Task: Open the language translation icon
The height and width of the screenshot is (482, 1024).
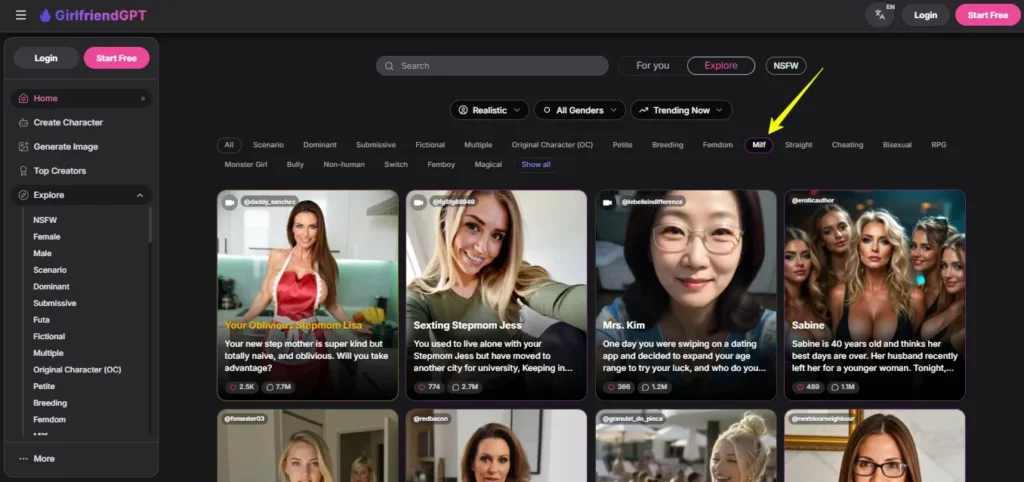Action: click(880, 14)
